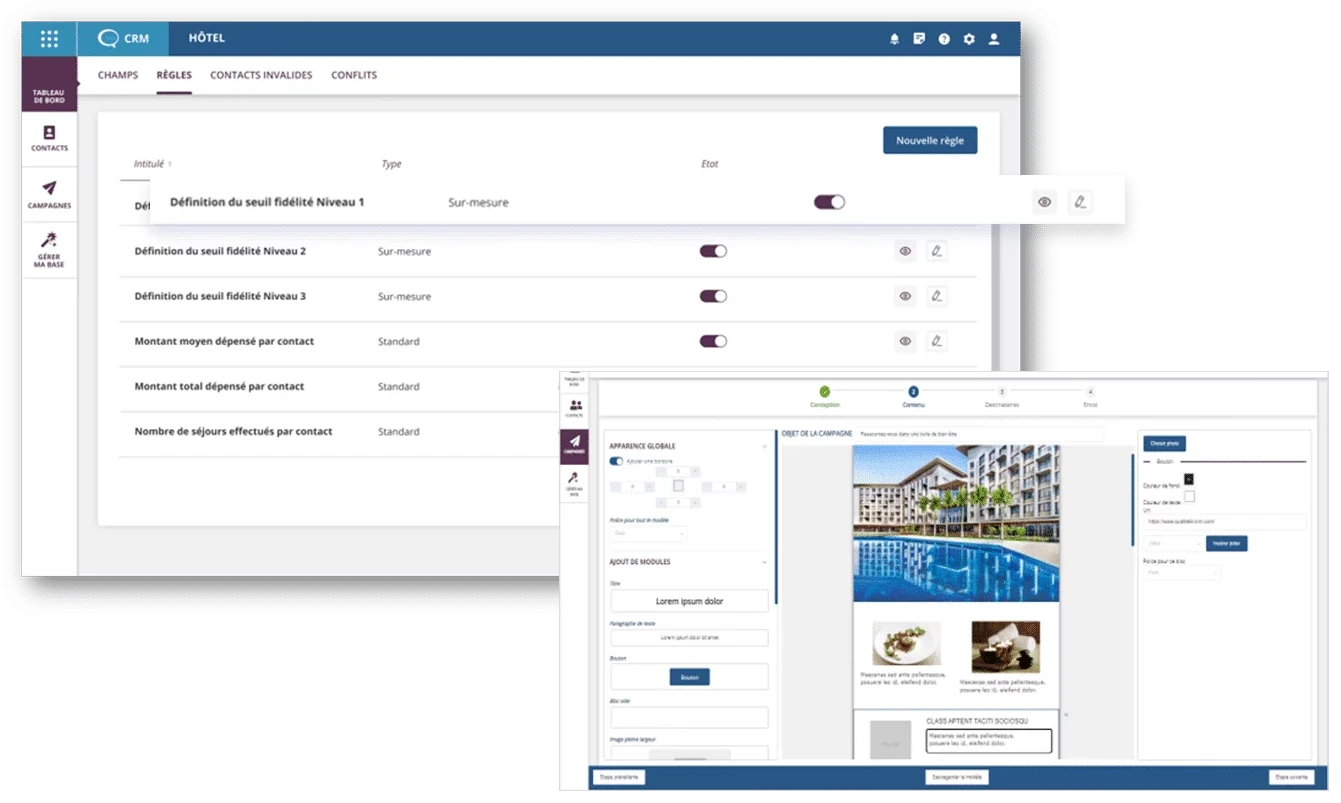Open the Conflits tab
This screenshot has width=1341, height=803.
[x=354, y=75]
